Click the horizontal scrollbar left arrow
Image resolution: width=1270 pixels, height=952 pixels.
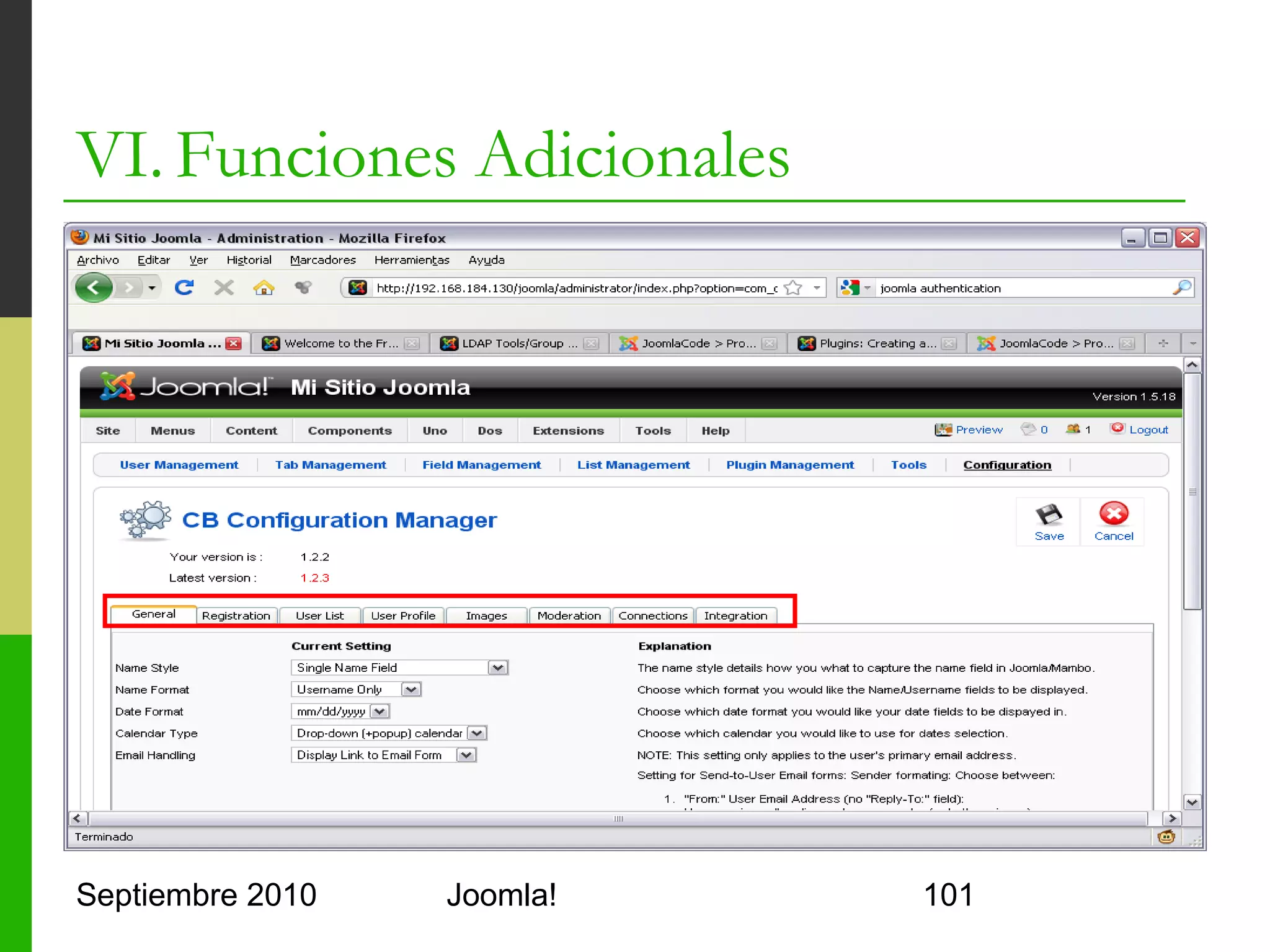[77, 819]
